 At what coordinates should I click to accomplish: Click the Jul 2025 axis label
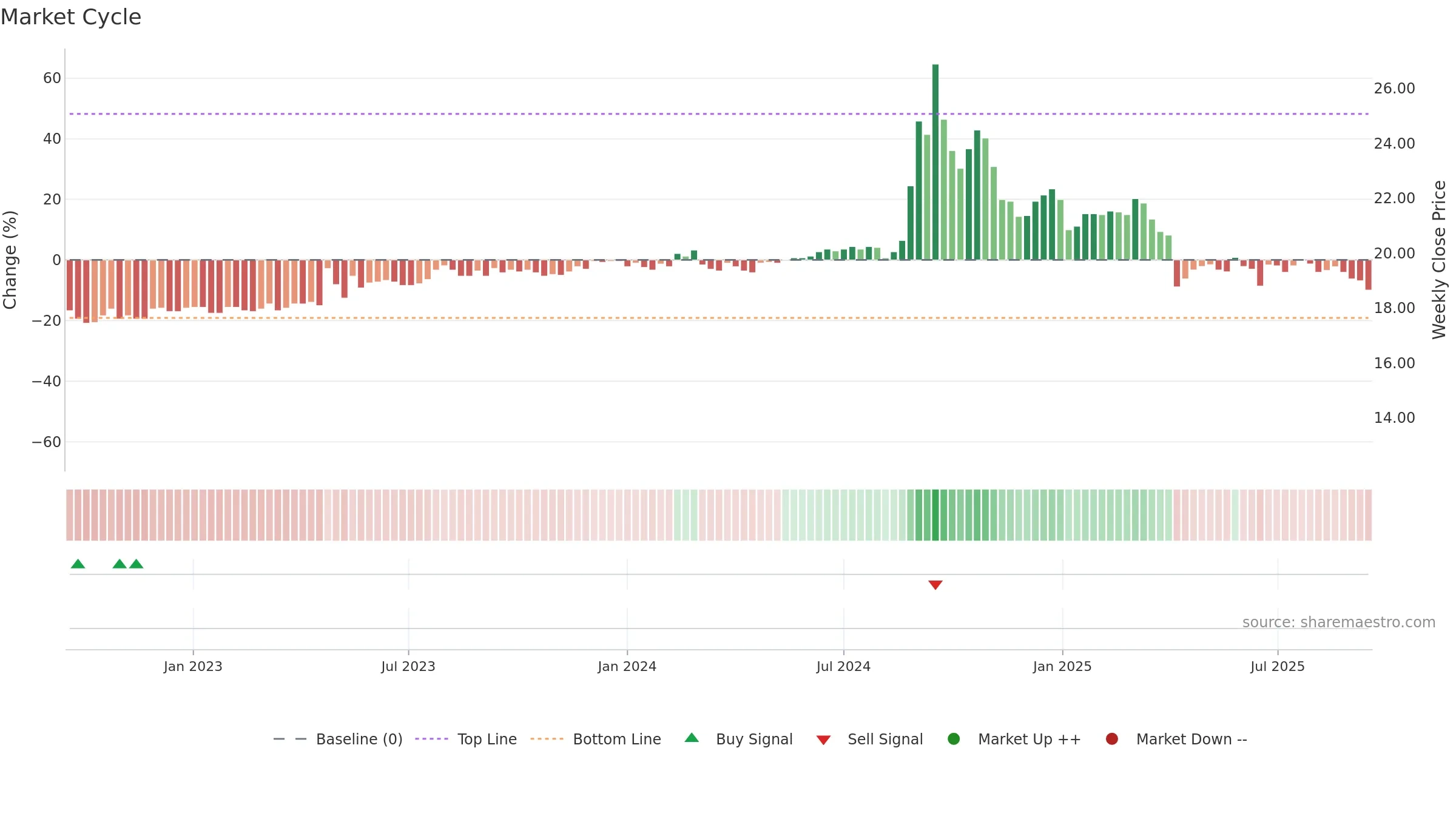[x=1277, y=667]
